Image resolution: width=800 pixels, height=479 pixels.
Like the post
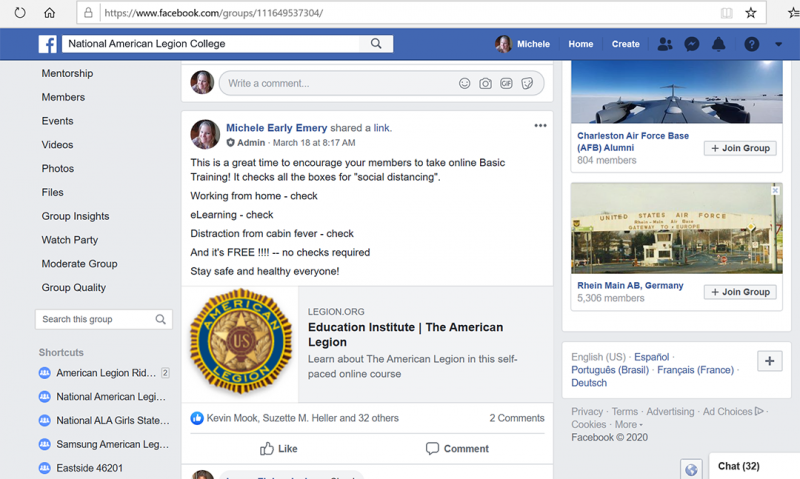click(x=279, y=449)
